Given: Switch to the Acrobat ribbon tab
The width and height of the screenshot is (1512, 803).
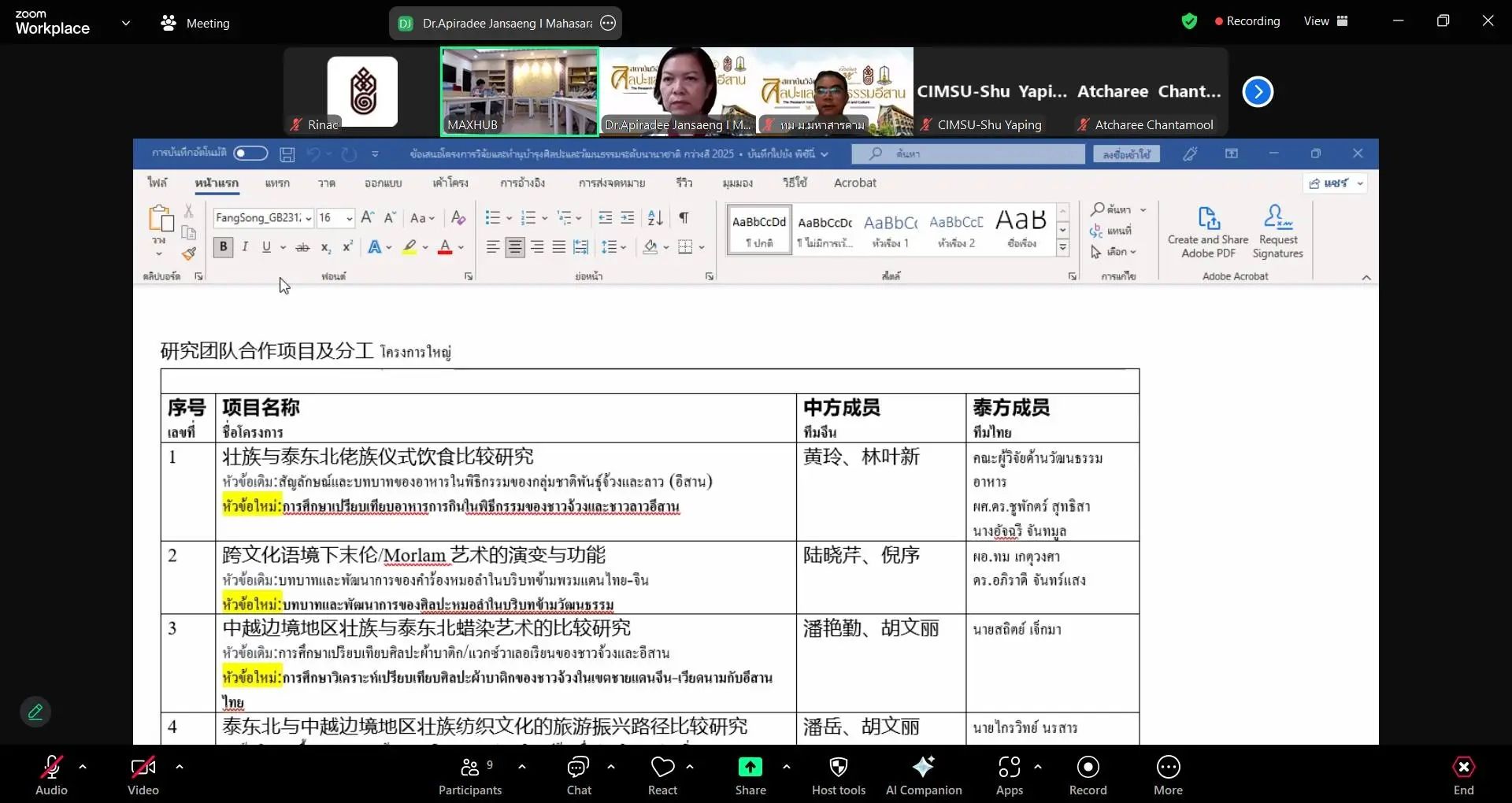Looking at the screenshot, I should pyautogui.click(x=855, y=183).
